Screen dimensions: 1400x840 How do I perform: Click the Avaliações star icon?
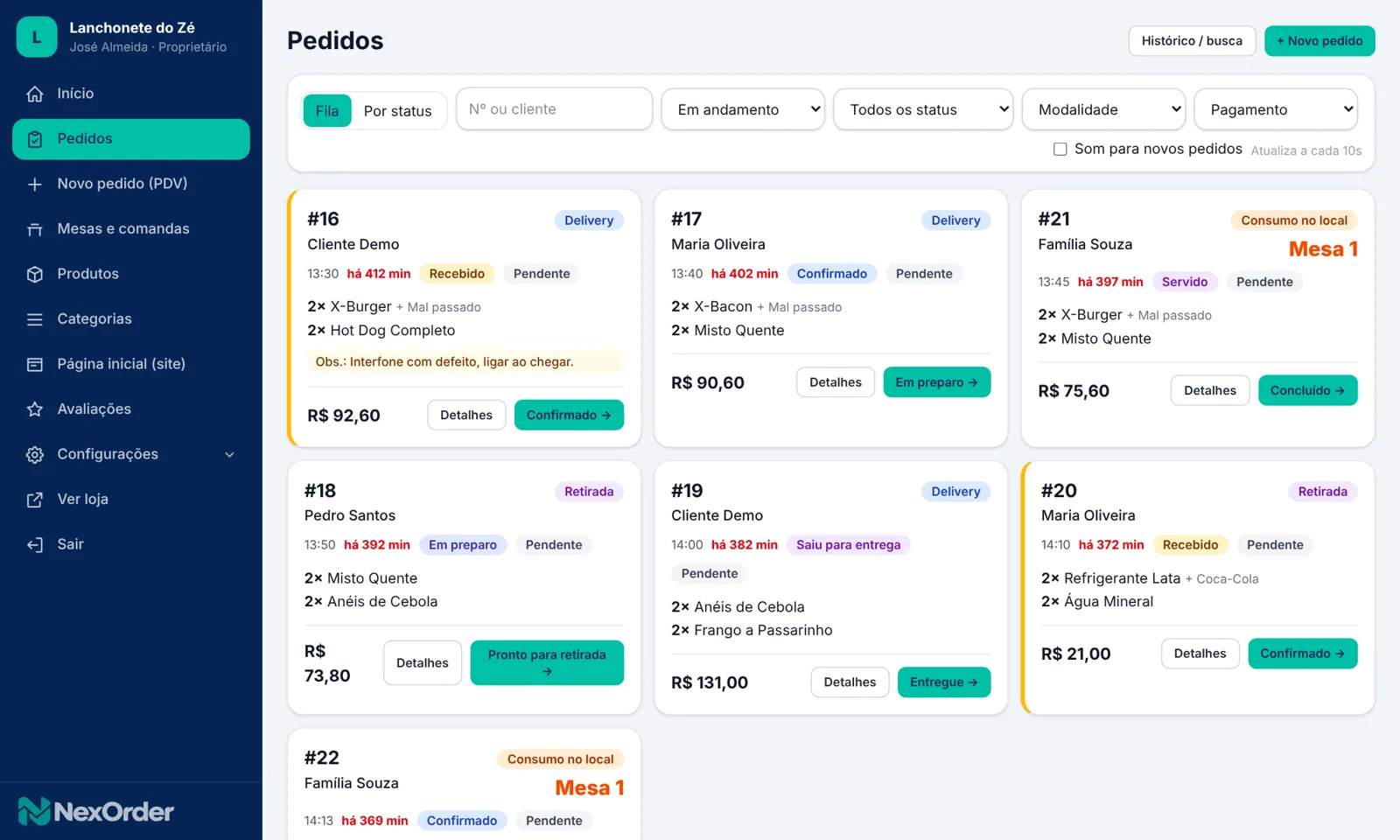(35, 409)
